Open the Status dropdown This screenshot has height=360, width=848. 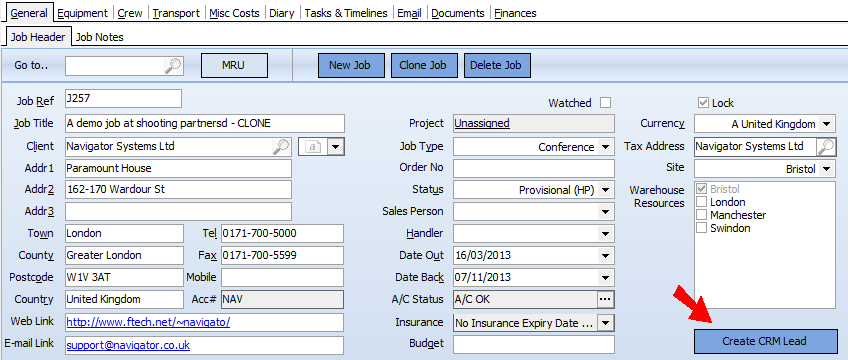[605, 190]
